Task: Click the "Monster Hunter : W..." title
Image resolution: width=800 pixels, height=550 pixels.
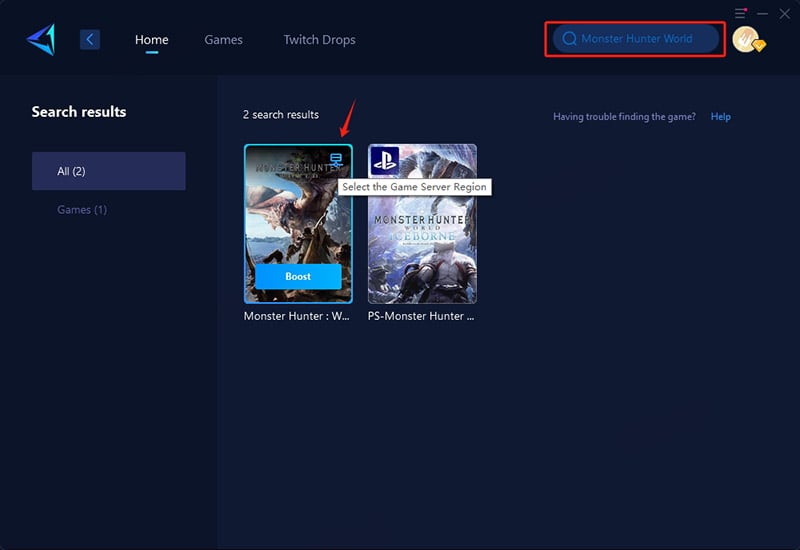Action: point(296,316)
